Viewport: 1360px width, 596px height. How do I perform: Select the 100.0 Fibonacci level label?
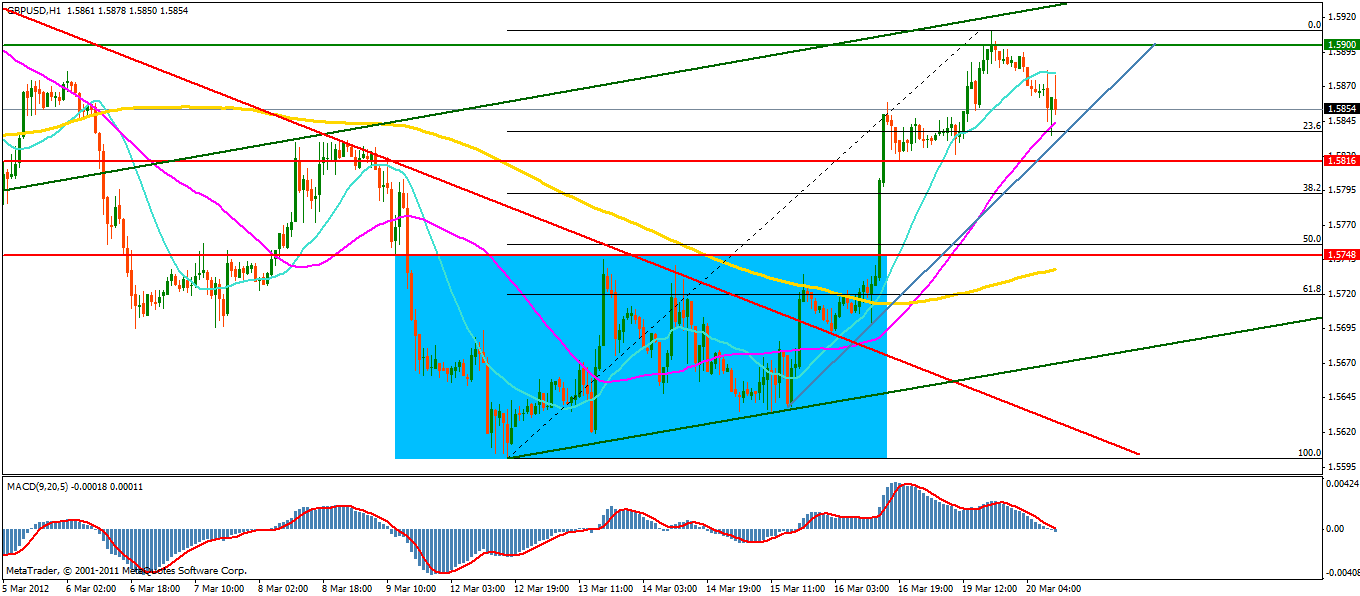pyautogui.click(x=1309, y=452)
